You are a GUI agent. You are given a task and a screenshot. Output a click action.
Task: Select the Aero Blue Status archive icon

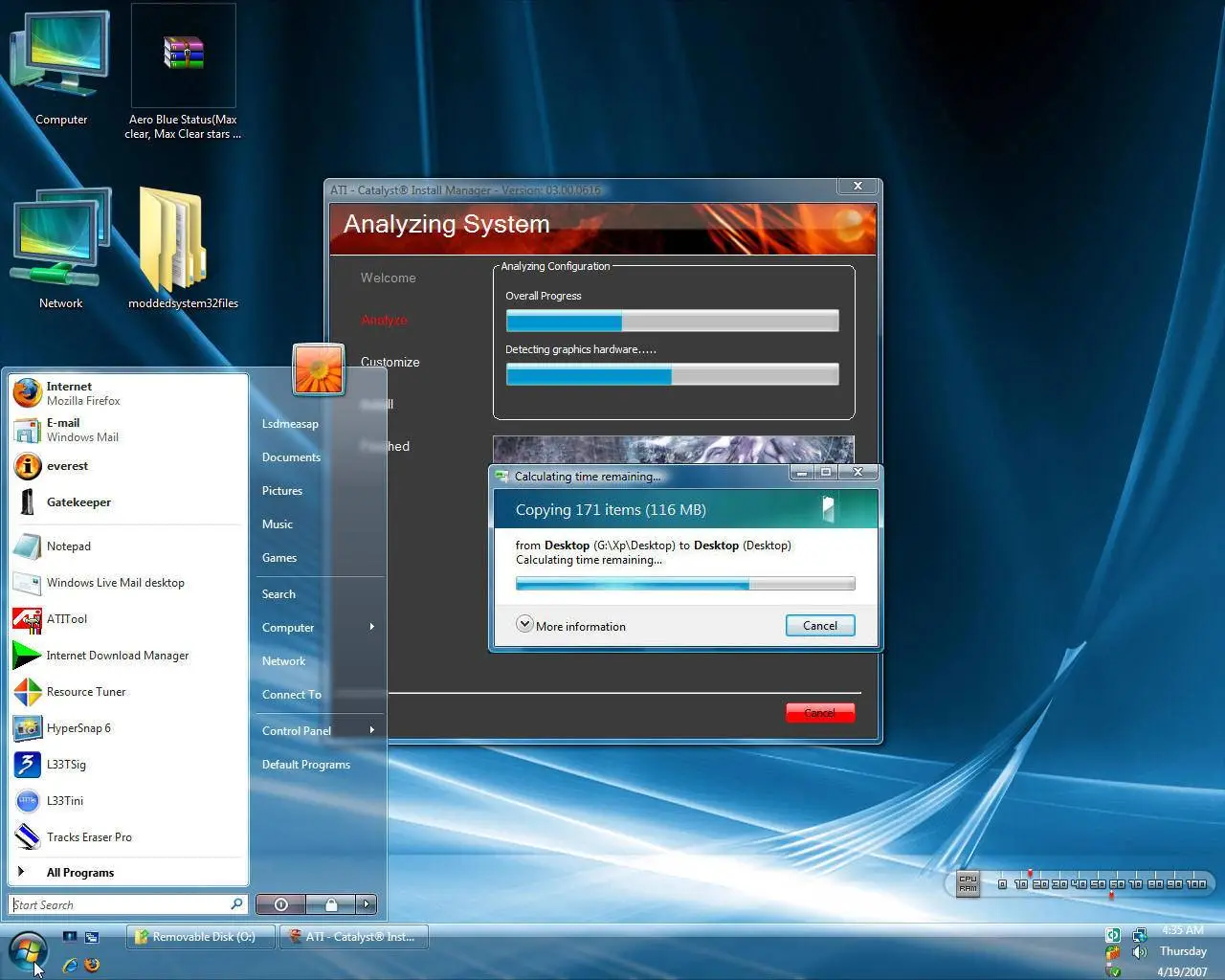(183, 74)
